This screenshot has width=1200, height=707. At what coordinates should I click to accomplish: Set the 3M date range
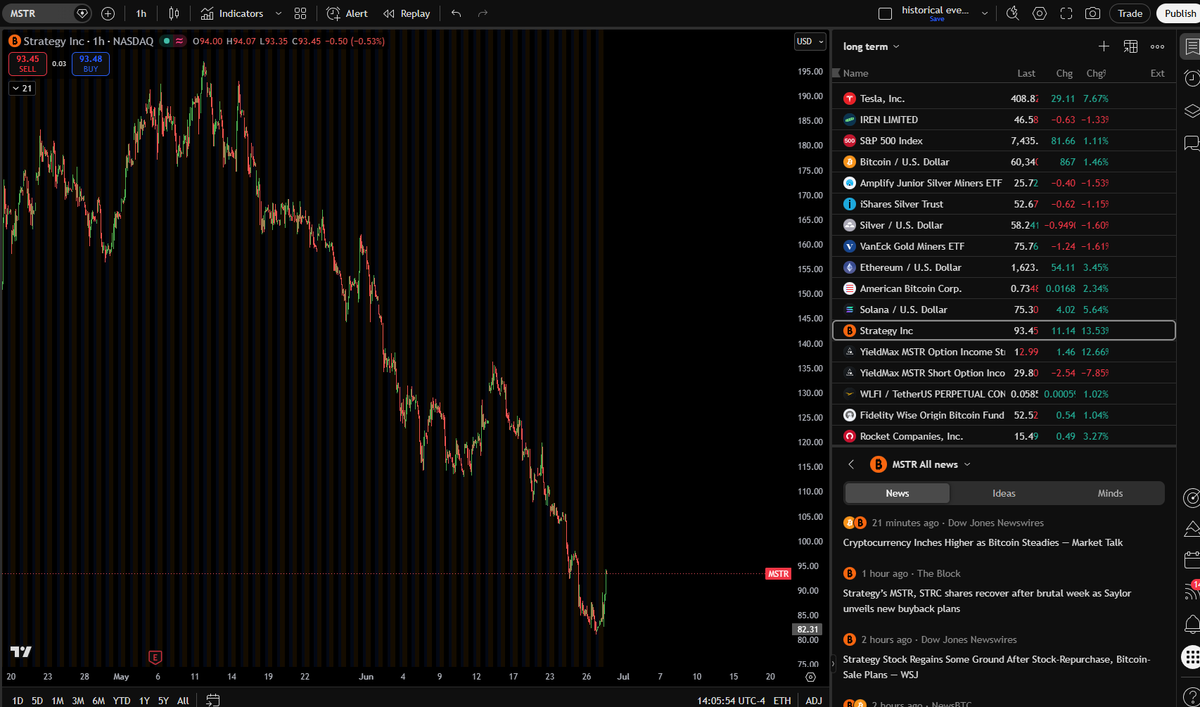(78, 700)
